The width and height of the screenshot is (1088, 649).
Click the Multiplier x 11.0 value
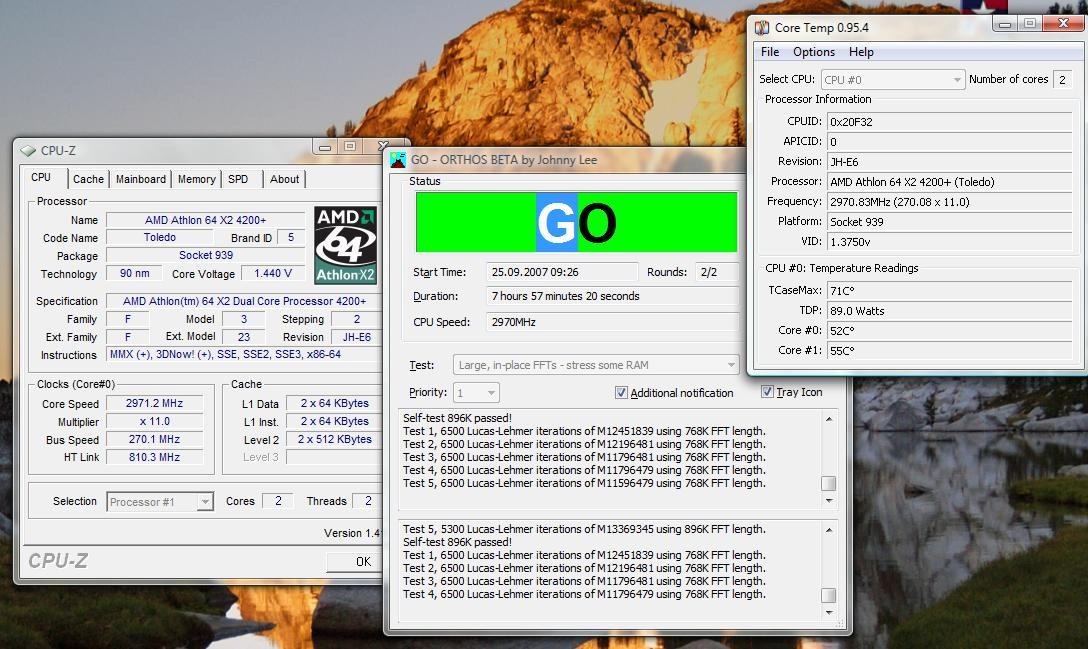(155, 421)
